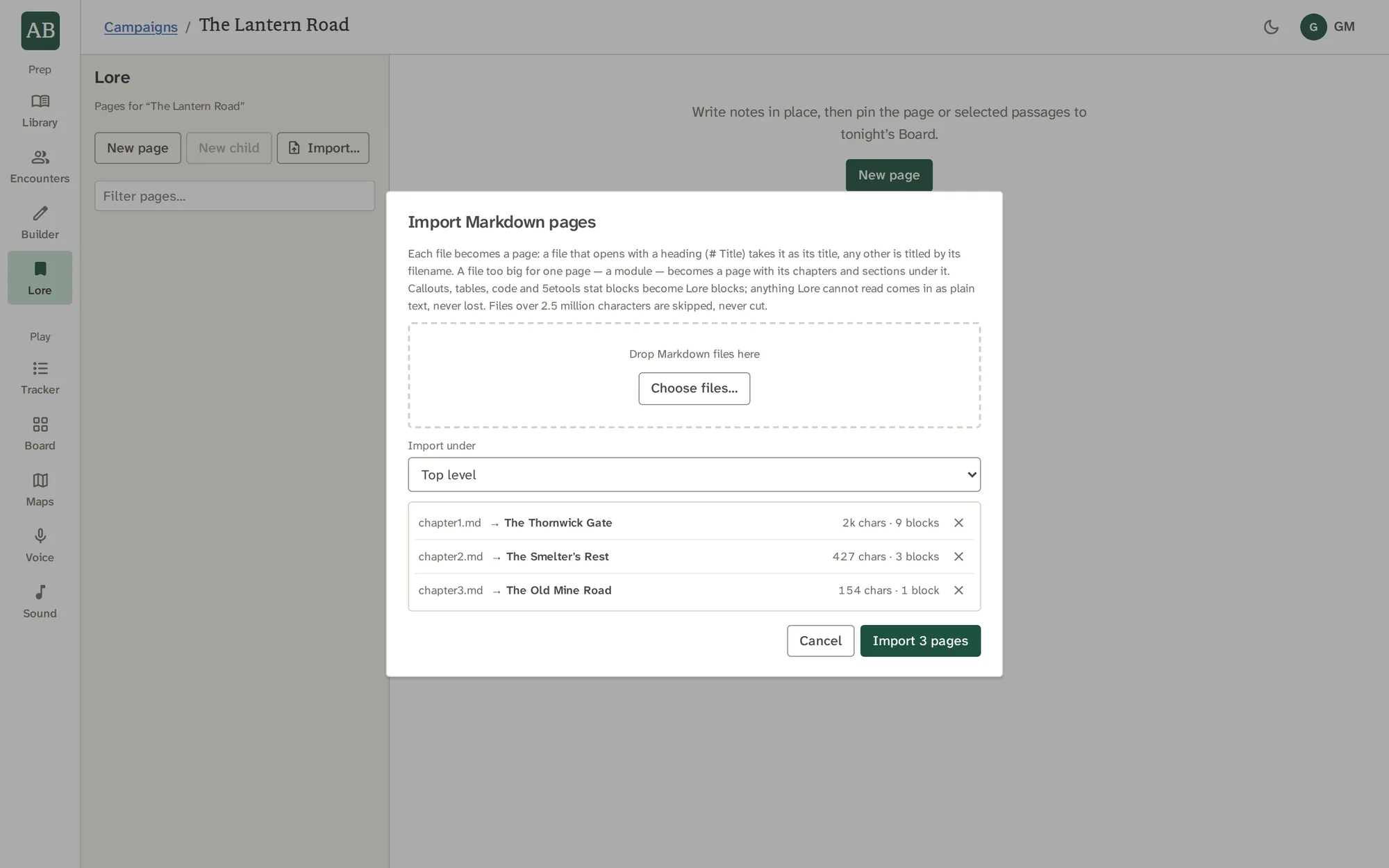Image resolution: width=1389 pixels, height=868 pixels.
Task: Select The Old Mine Road title
Action: (558, 590)
